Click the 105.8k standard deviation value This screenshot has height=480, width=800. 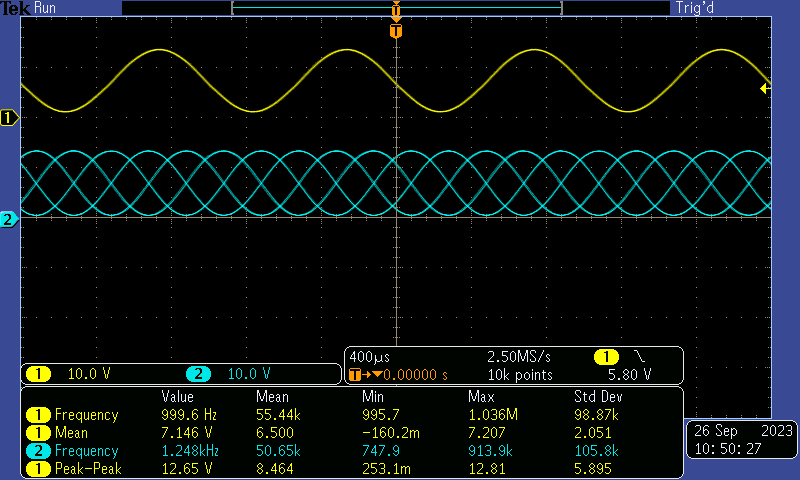click(x=596, y=451)
